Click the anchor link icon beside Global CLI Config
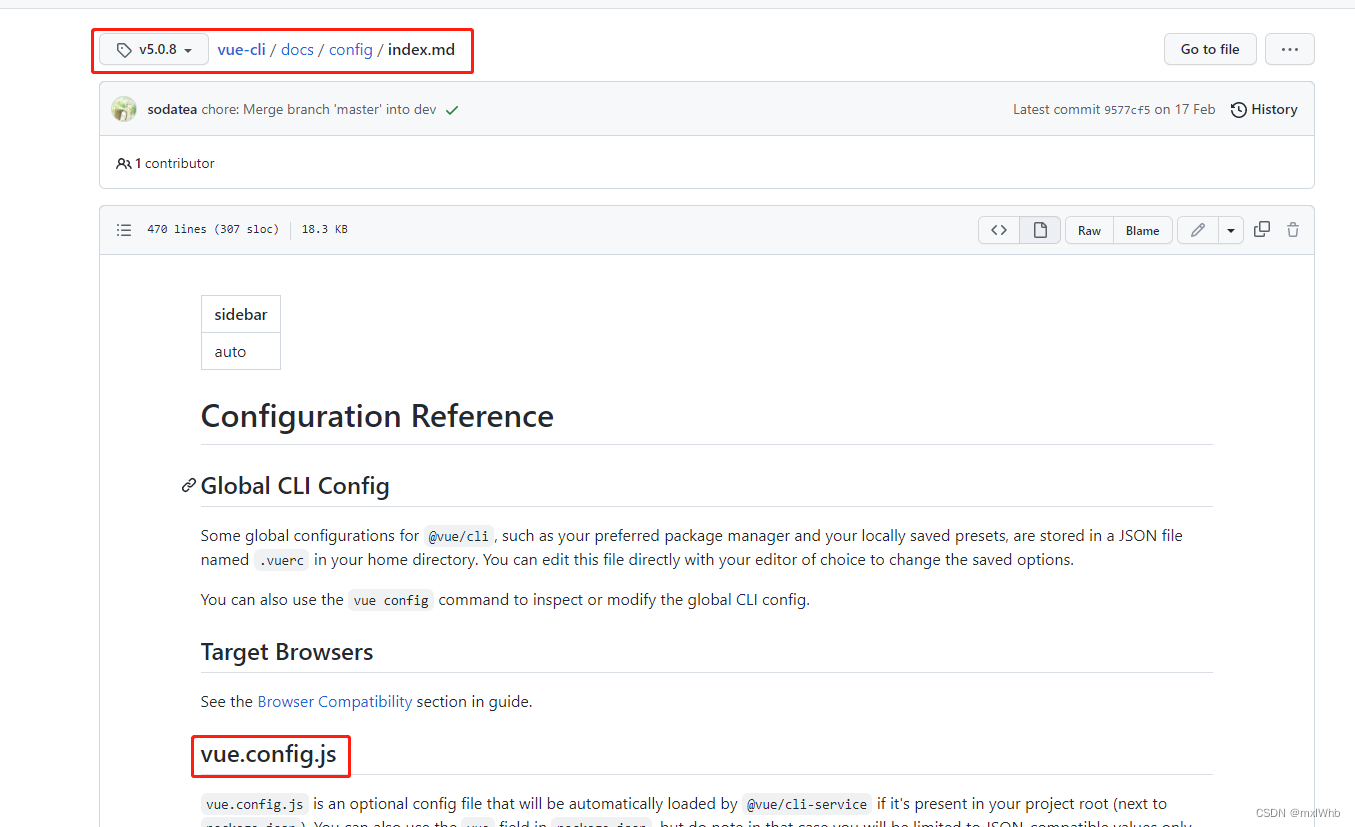Viewport: 1355px width, 827px height. coord(188,486)
